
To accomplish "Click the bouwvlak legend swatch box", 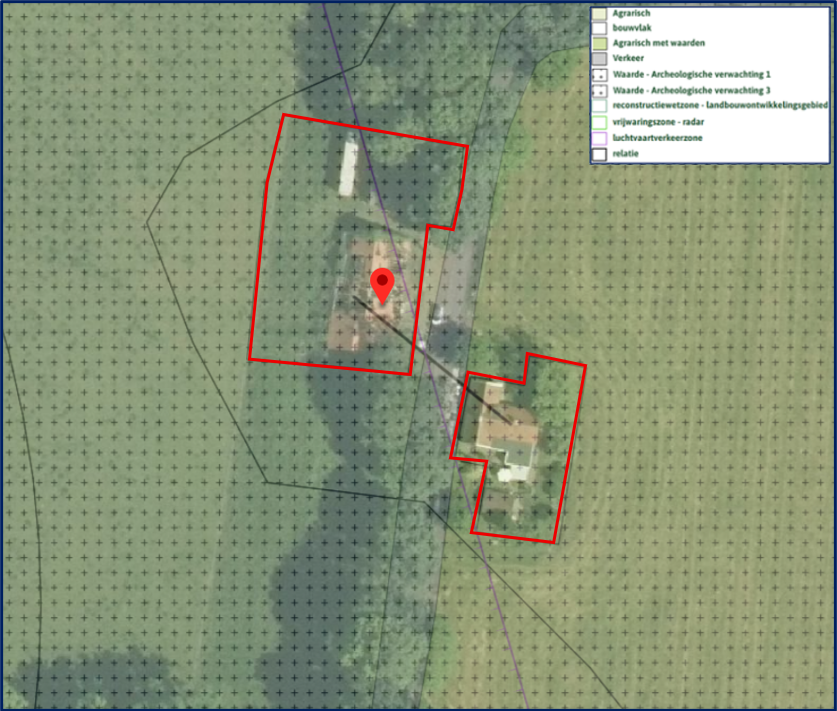I will pos(599,28).
